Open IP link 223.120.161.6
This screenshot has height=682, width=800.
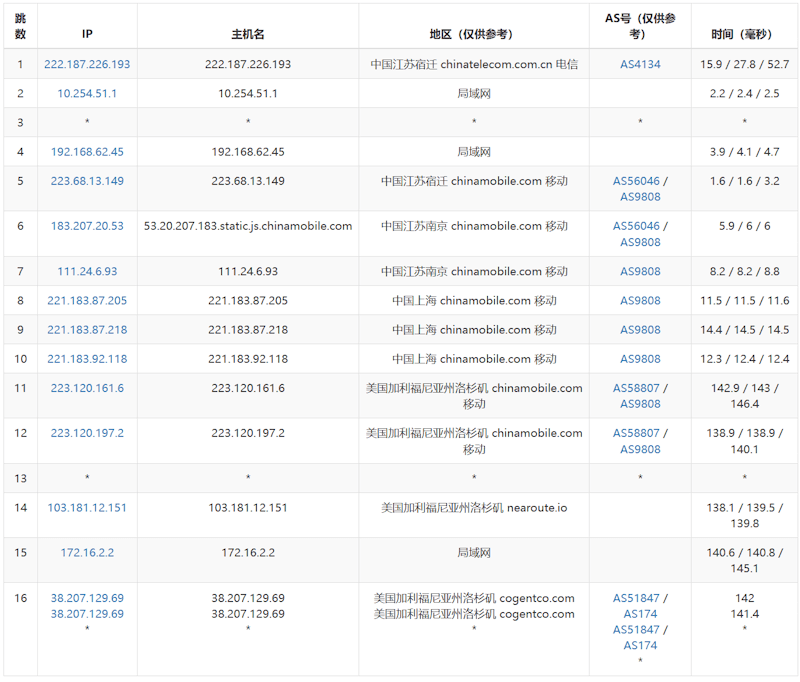click(87, 388)
